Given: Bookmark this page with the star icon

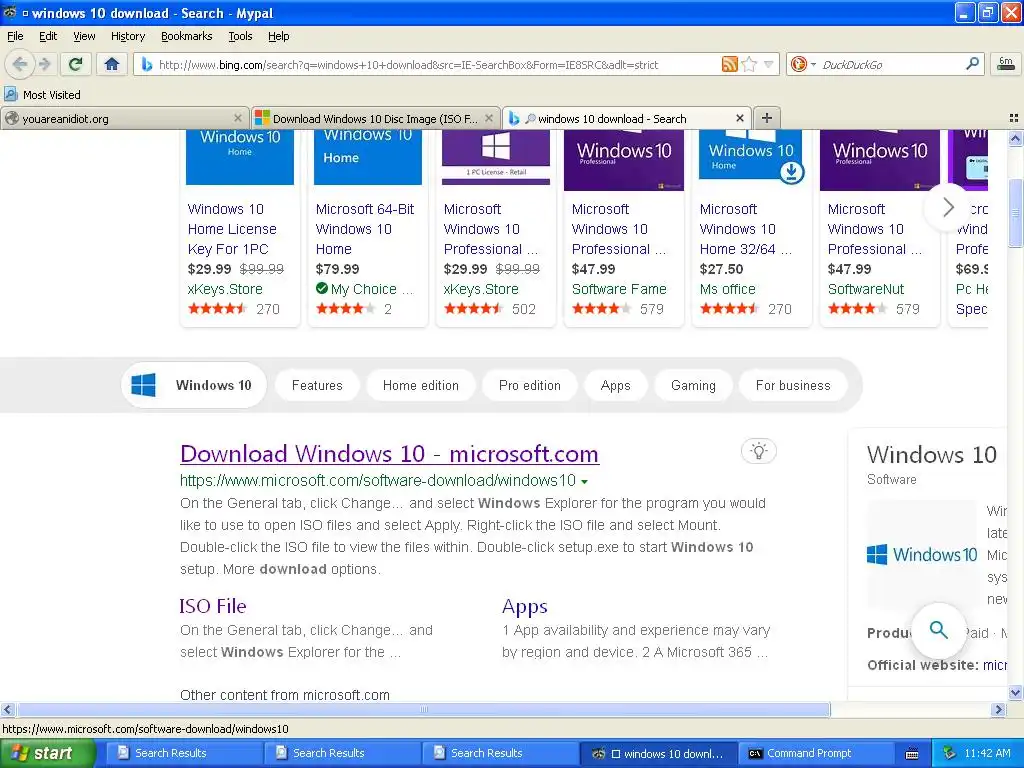Looking at the screenshot, I should point(749,64).
